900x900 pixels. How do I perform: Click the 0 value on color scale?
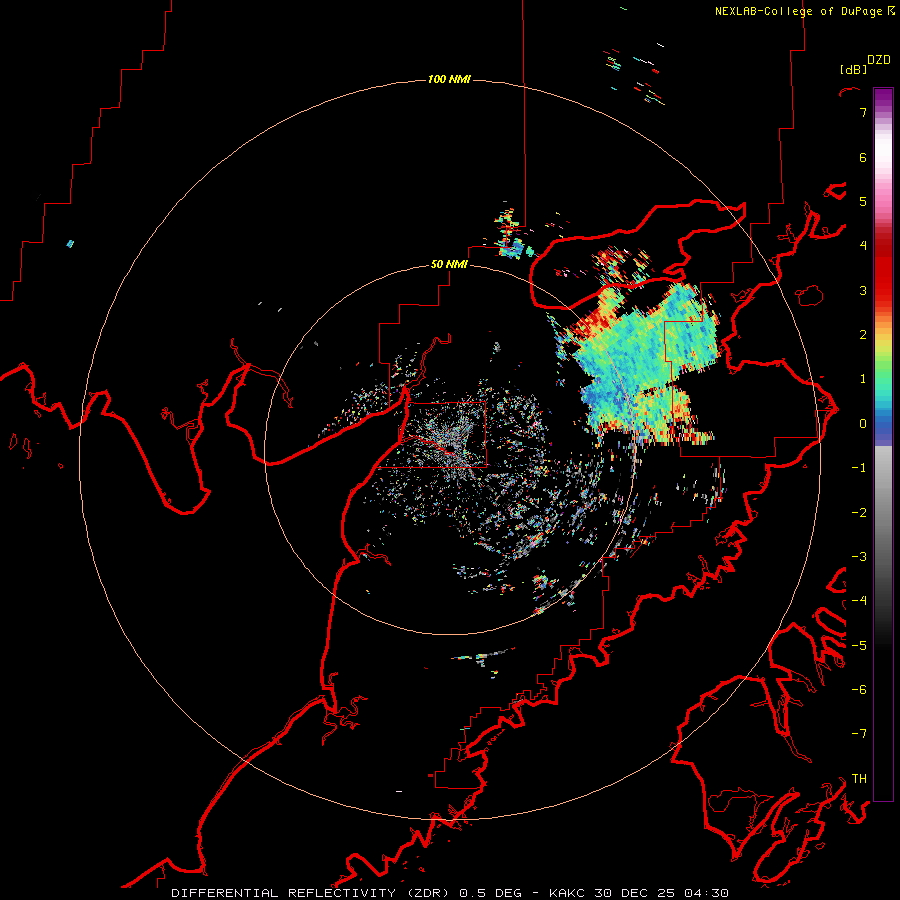point(863,424)
